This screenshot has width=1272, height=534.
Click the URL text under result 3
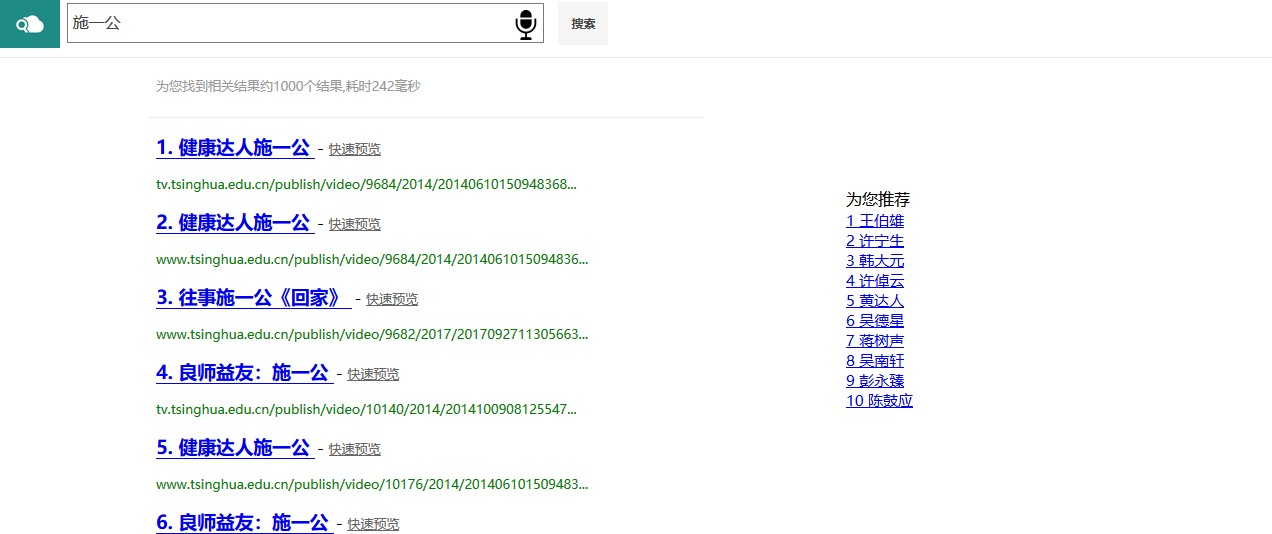click(x=372, y=334)
